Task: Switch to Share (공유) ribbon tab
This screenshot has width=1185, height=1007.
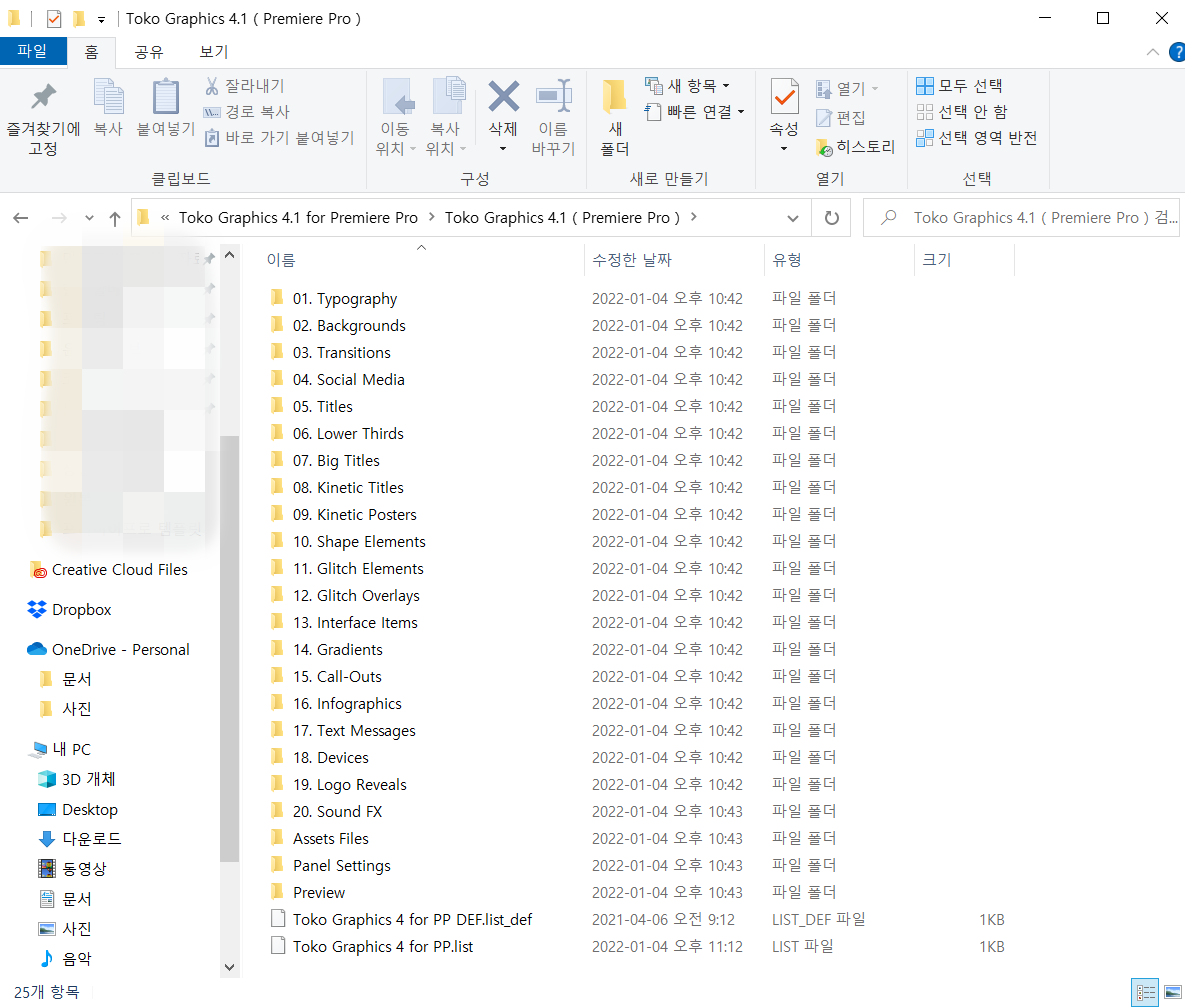Action: click(x=149, y=51)
